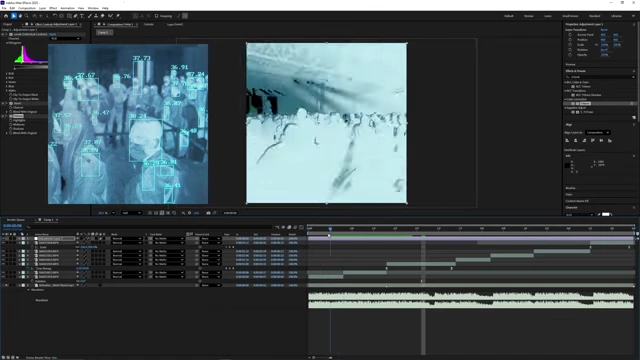This screenshot has height=360, width=640.
Task: Open the Effects & Presets panel menu
Action: click(x=634, y=71)
